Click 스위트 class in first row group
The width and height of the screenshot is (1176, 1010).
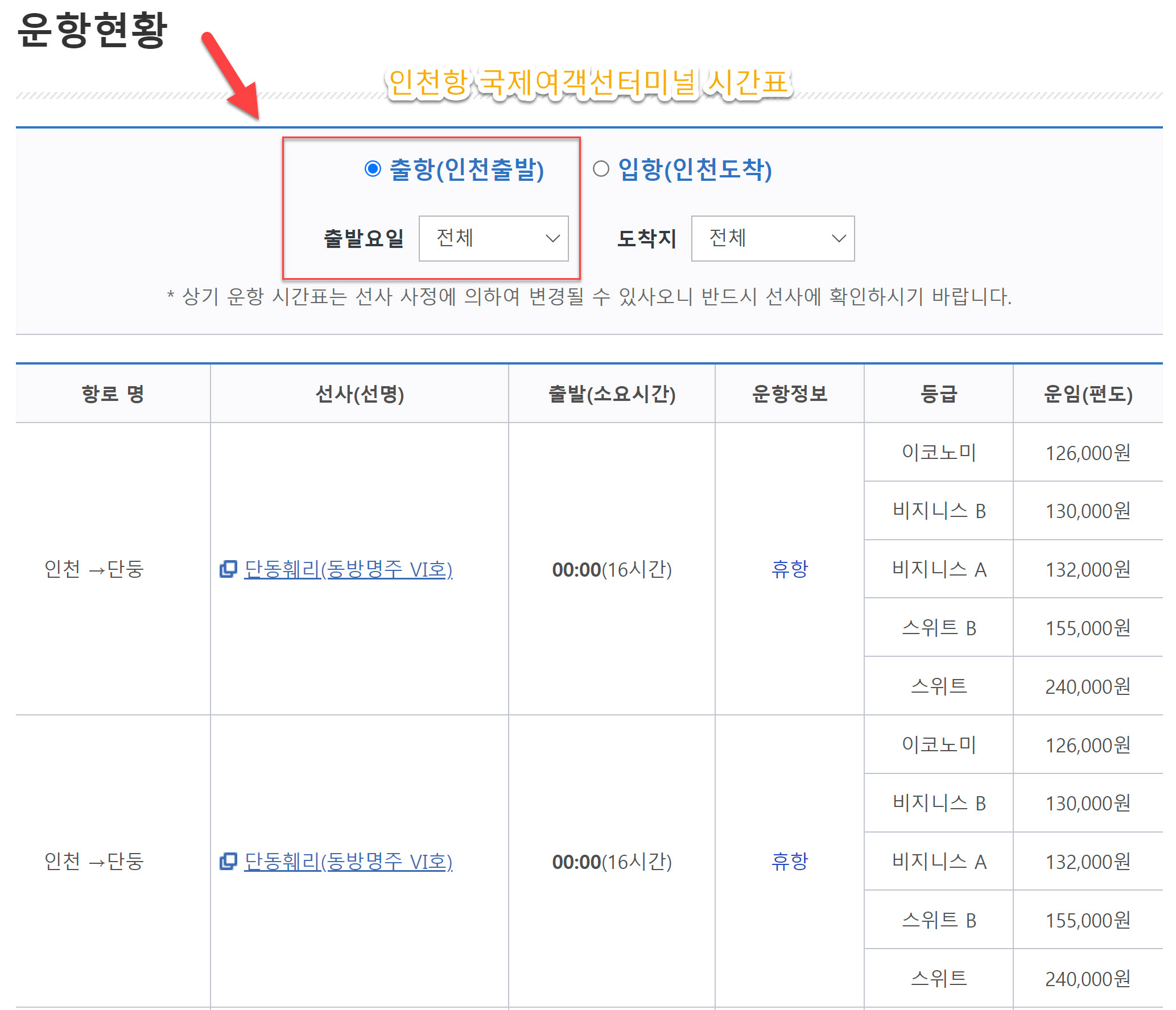[x=939, y=686]
